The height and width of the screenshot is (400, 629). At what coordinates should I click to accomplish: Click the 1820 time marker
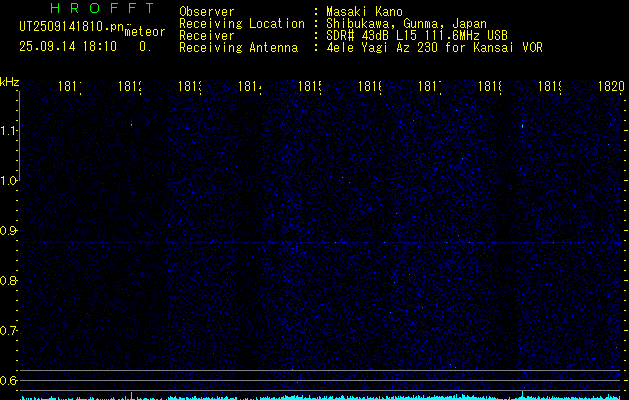(611, 86)
